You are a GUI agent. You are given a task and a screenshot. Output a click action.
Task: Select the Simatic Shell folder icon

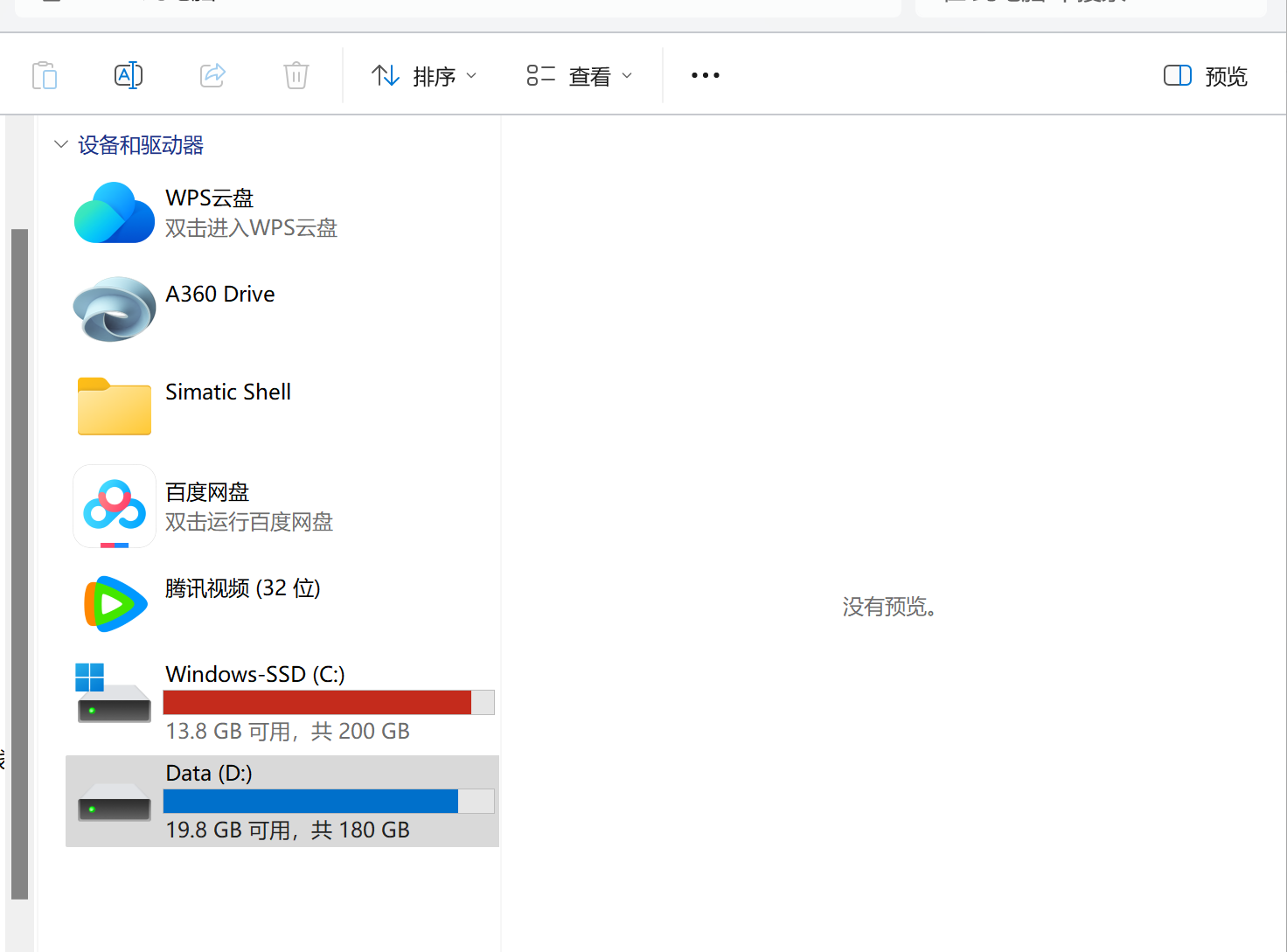click(x=115, y=407)
